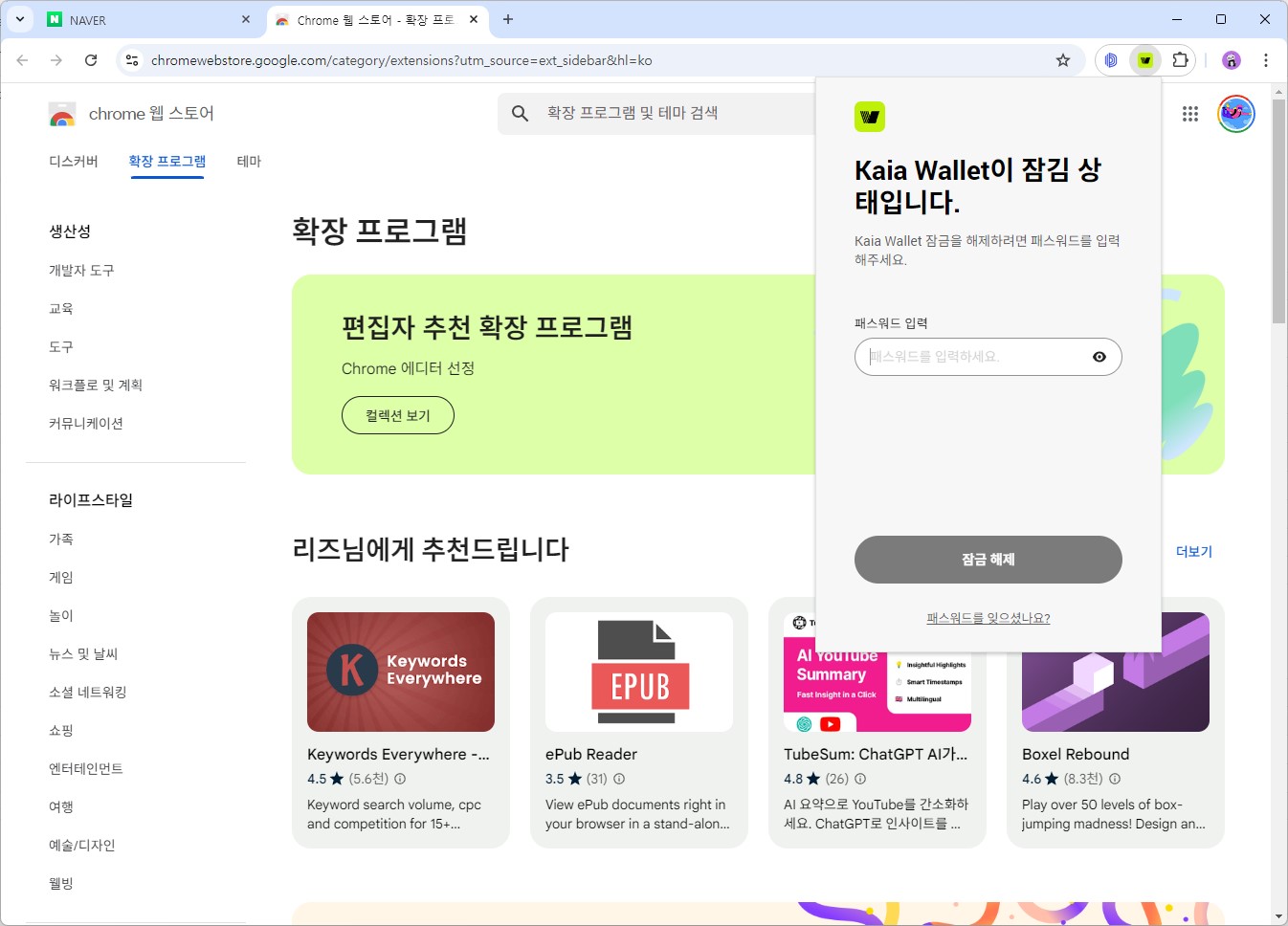Click the browser address bar URL
1288x926 pixels.
coord(402,60)
